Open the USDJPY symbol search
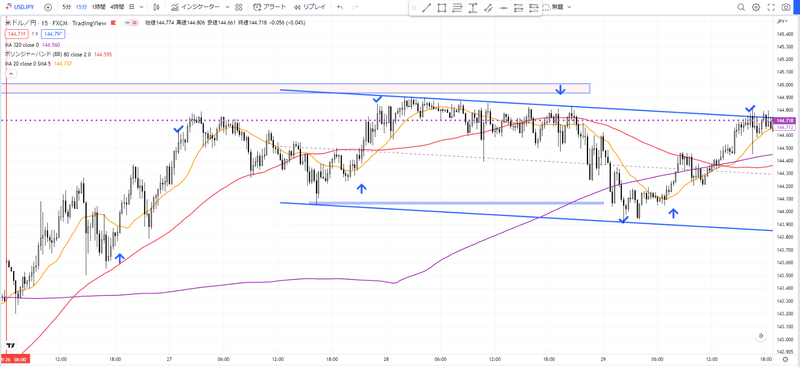Viewport: 800px width, 367px height. pyautogui.click(x=20, y=7)
